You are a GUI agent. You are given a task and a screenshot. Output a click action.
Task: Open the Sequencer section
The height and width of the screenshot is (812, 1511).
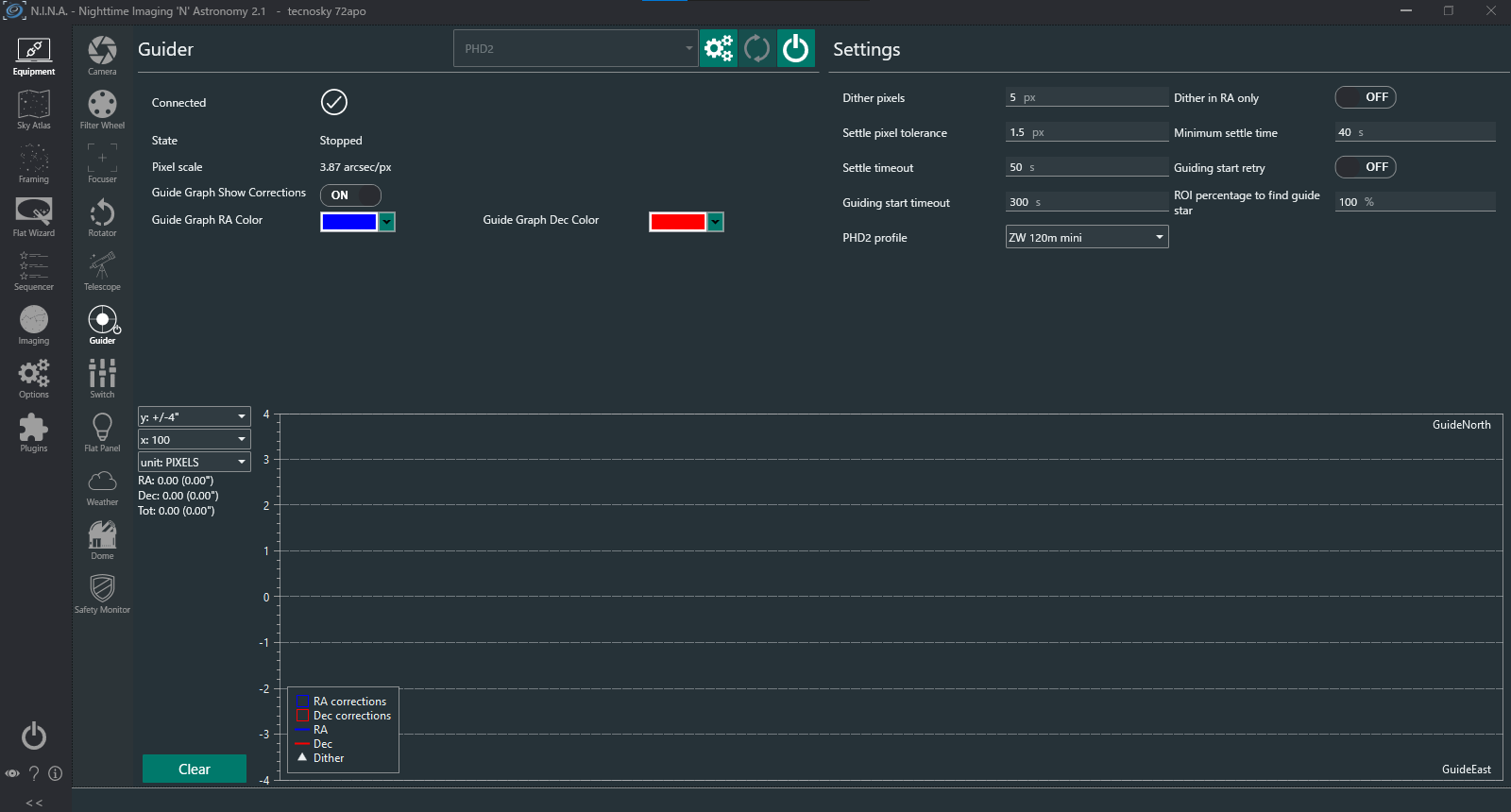click(34, 272)
